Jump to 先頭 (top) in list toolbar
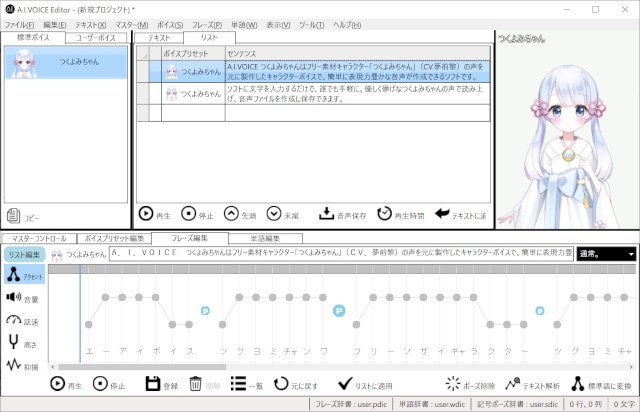 231,213
